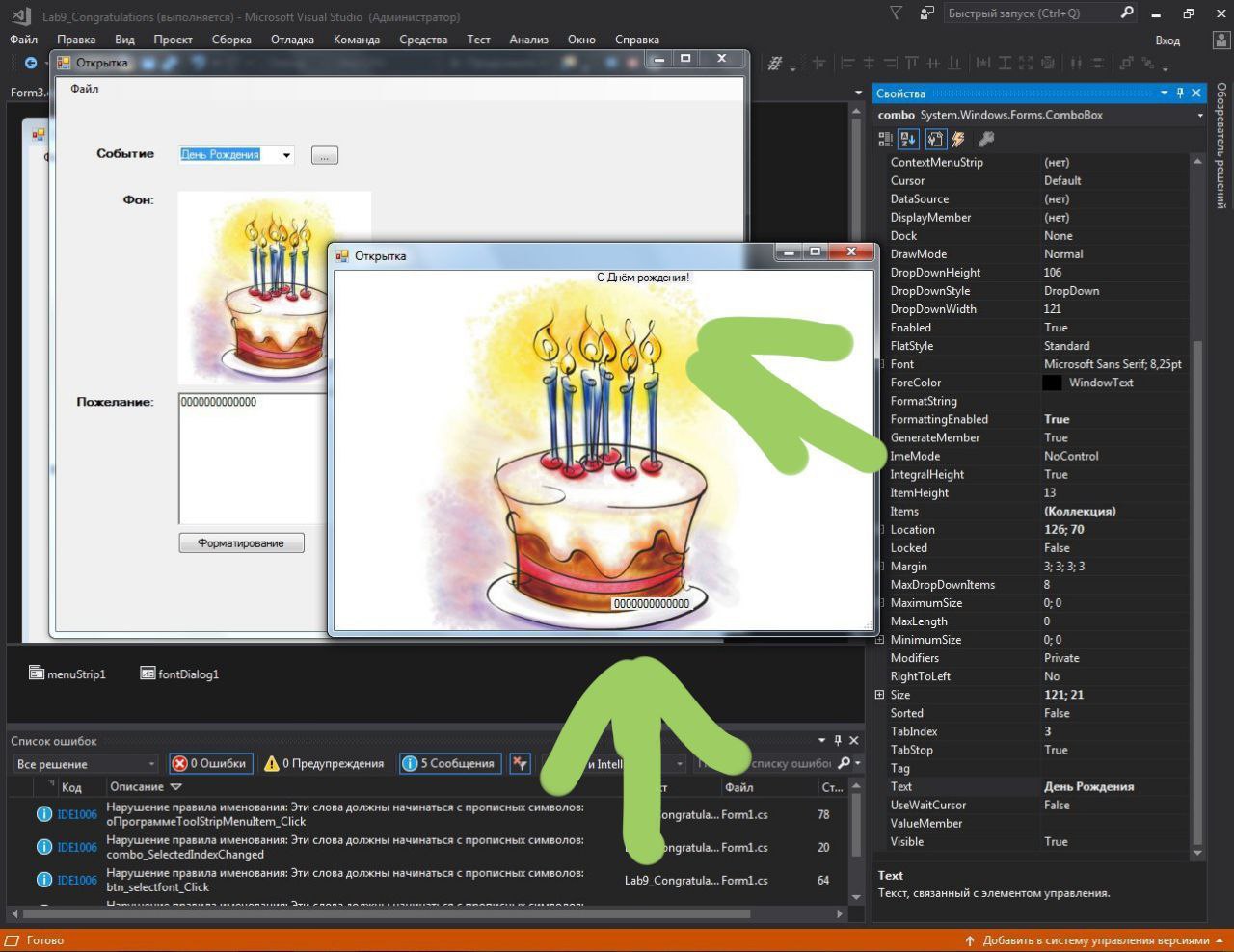1234x952 pixels.
Task: Toggle the 0 Предупреждения warnings filter
Action: (324, 764)
